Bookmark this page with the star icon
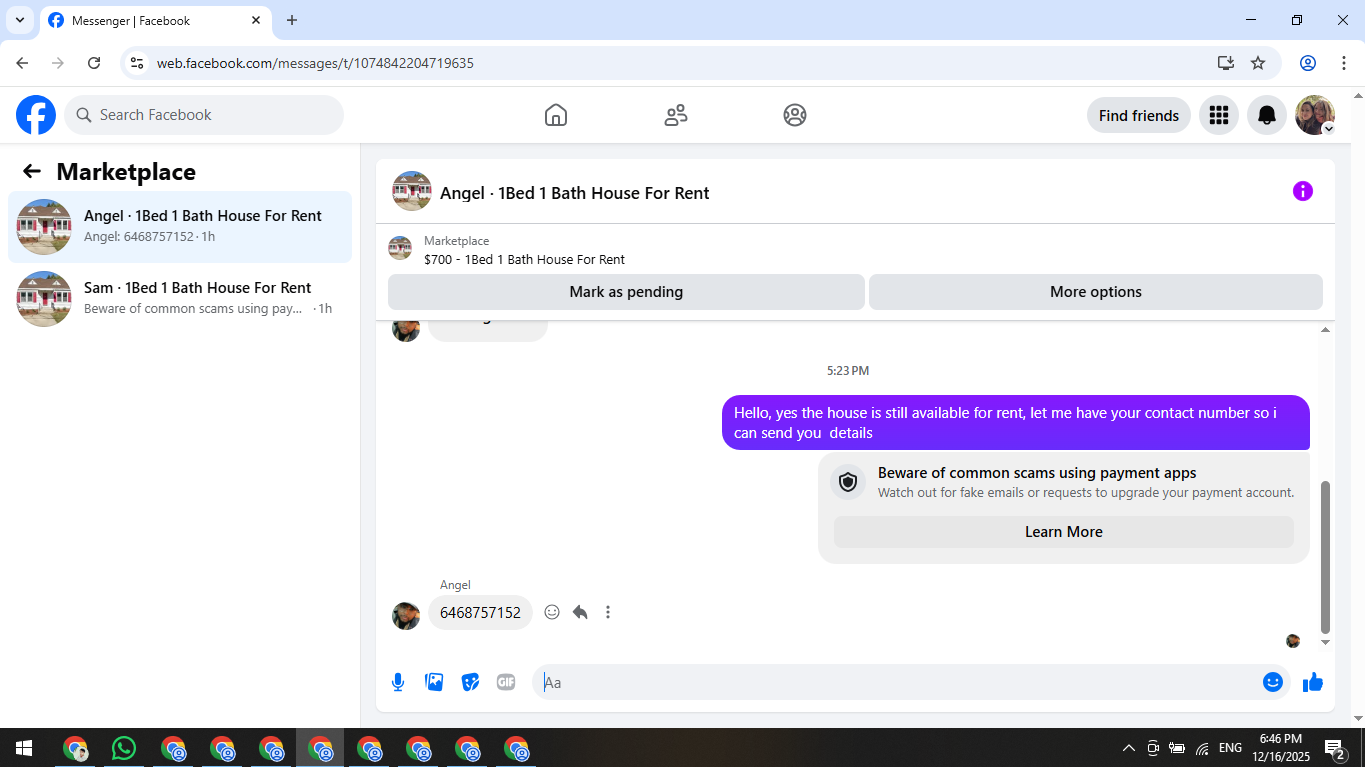Viewport: 1365px width, 767px height. coord(1258,63)
